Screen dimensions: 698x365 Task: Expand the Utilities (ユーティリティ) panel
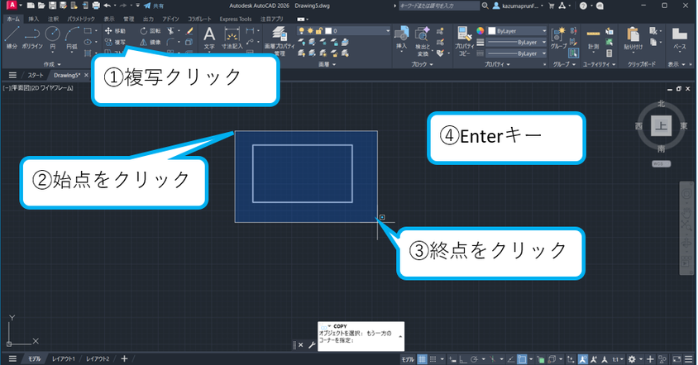click(x=599, y=64)
